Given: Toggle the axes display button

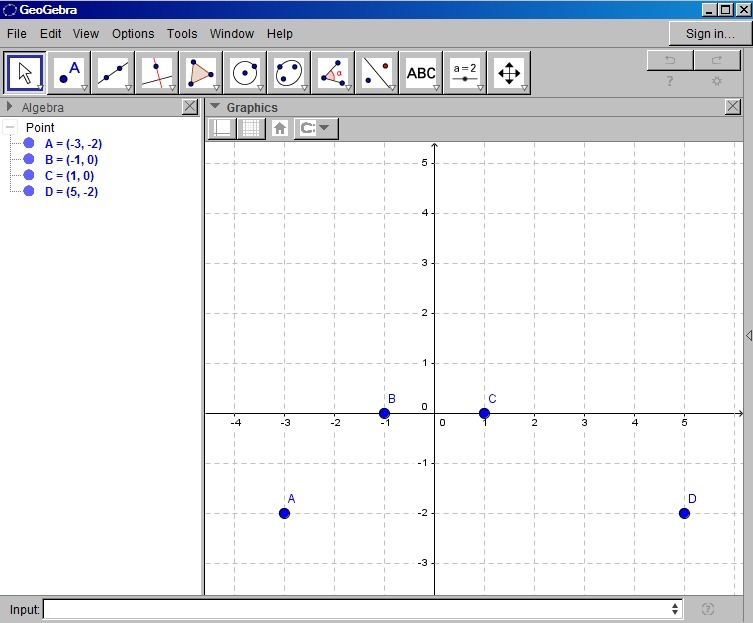Looking at the screenshot, I should (221, 128).
